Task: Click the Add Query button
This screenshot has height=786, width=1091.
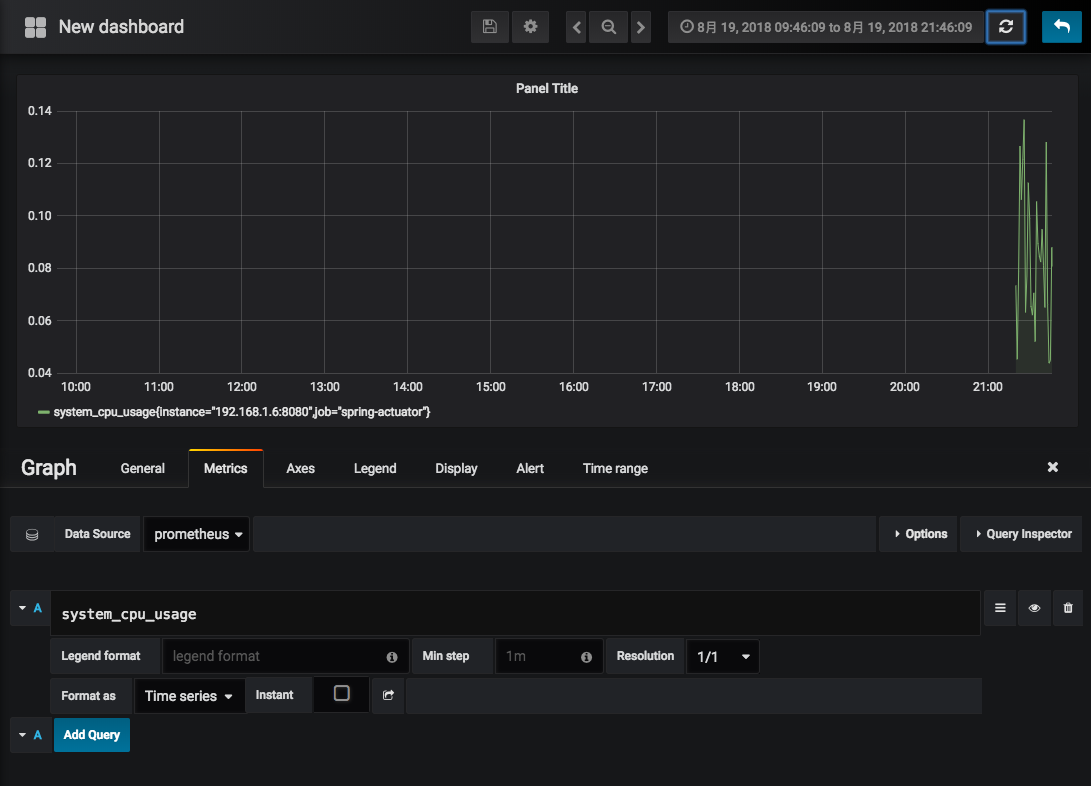Action: coord(92,735)
